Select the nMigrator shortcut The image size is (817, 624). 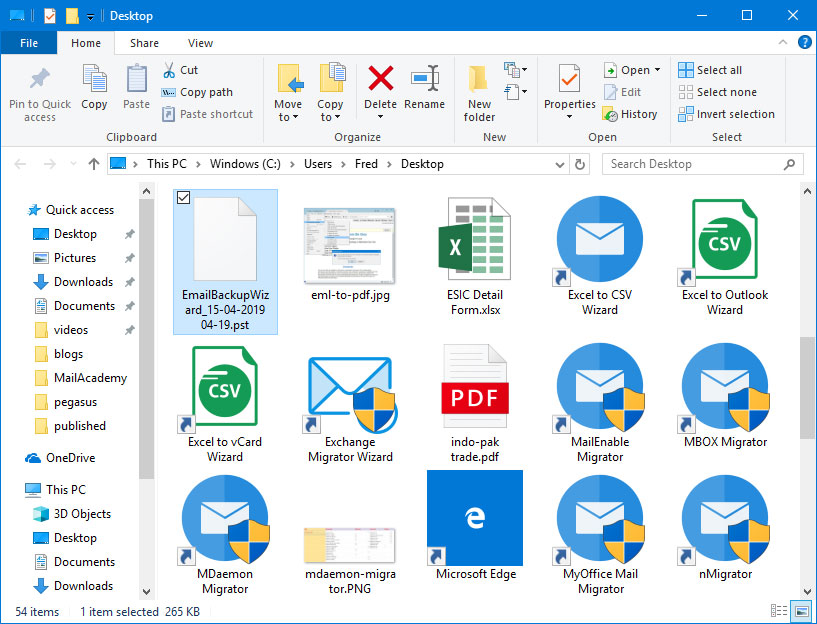(x=725, y=527)
